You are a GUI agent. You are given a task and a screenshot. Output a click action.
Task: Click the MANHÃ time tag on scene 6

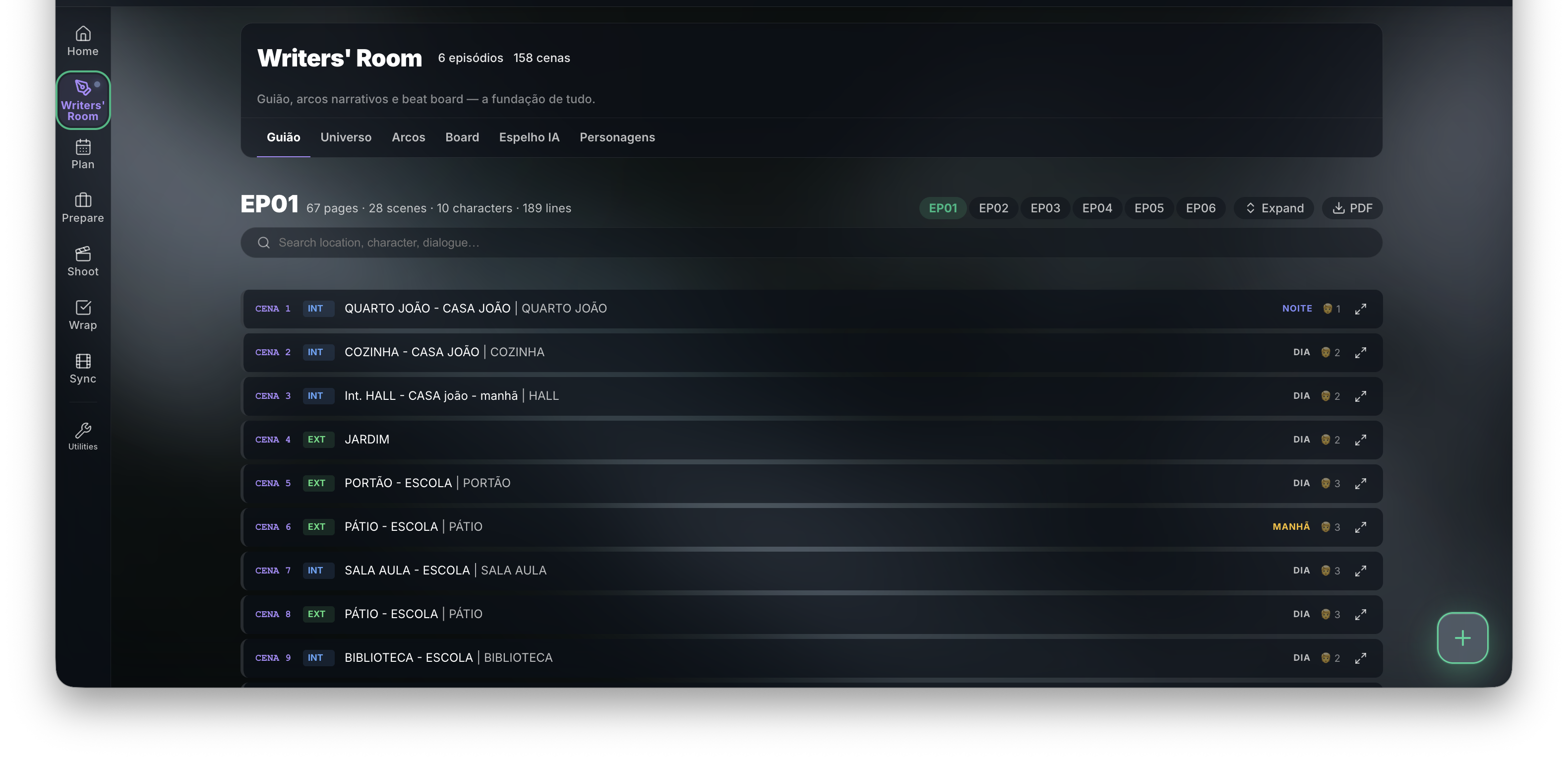point(1291,527)
